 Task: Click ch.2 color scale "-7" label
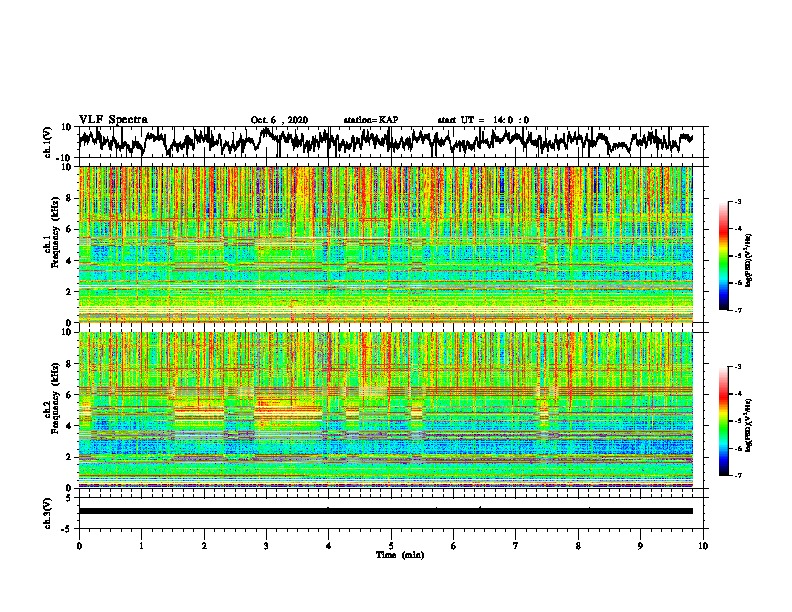737,476
